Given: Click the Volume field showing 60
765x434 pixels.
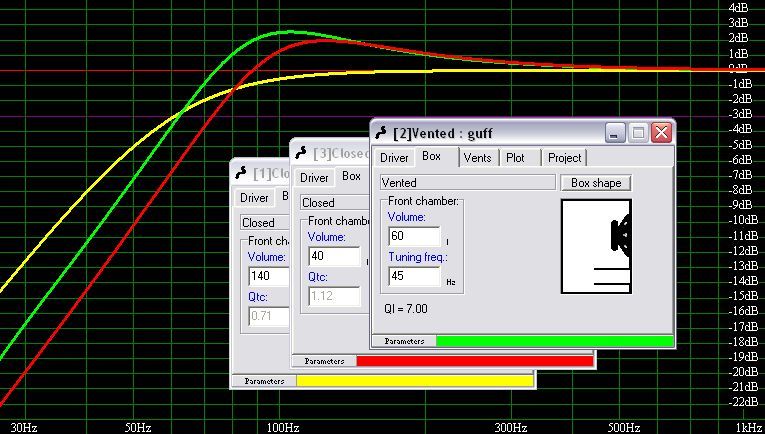Looking at the screenshot, I should [414, 237].
